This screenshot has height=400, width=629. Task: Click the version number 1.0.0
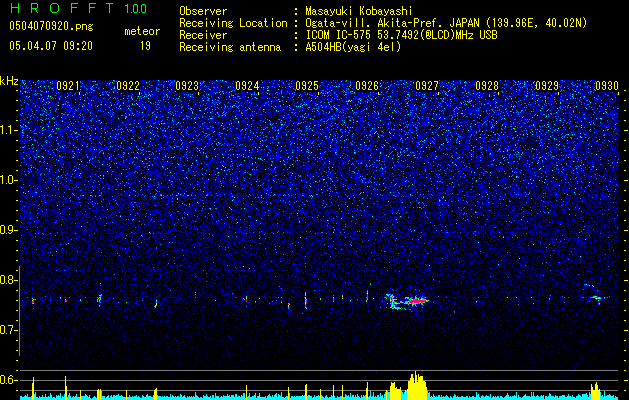135,8
